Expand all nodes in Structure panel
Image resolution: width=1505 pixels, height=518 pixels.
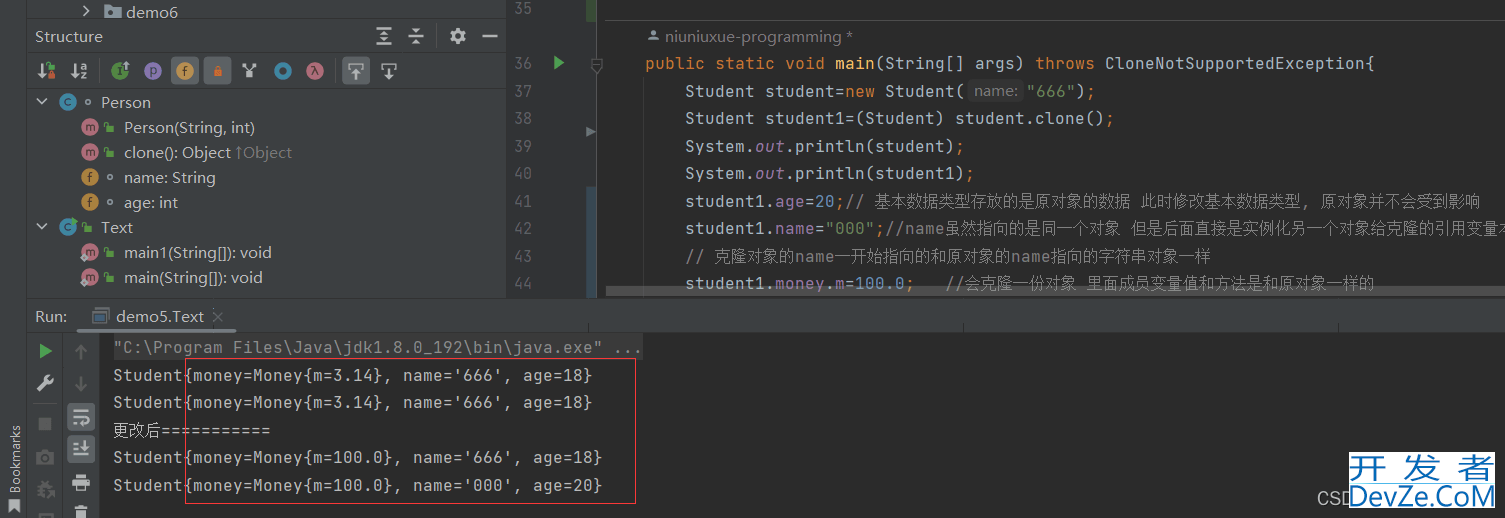pos(384,36)
